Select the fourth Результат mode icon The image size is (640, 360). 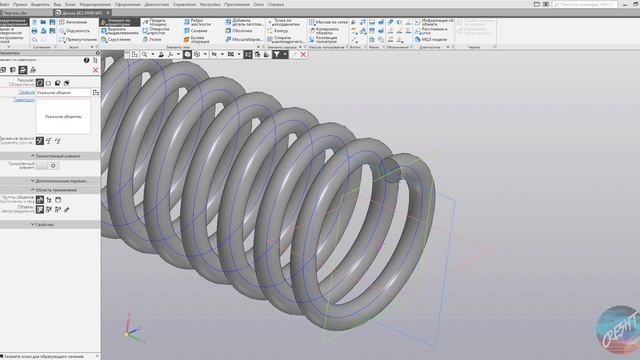pos(67,83)
